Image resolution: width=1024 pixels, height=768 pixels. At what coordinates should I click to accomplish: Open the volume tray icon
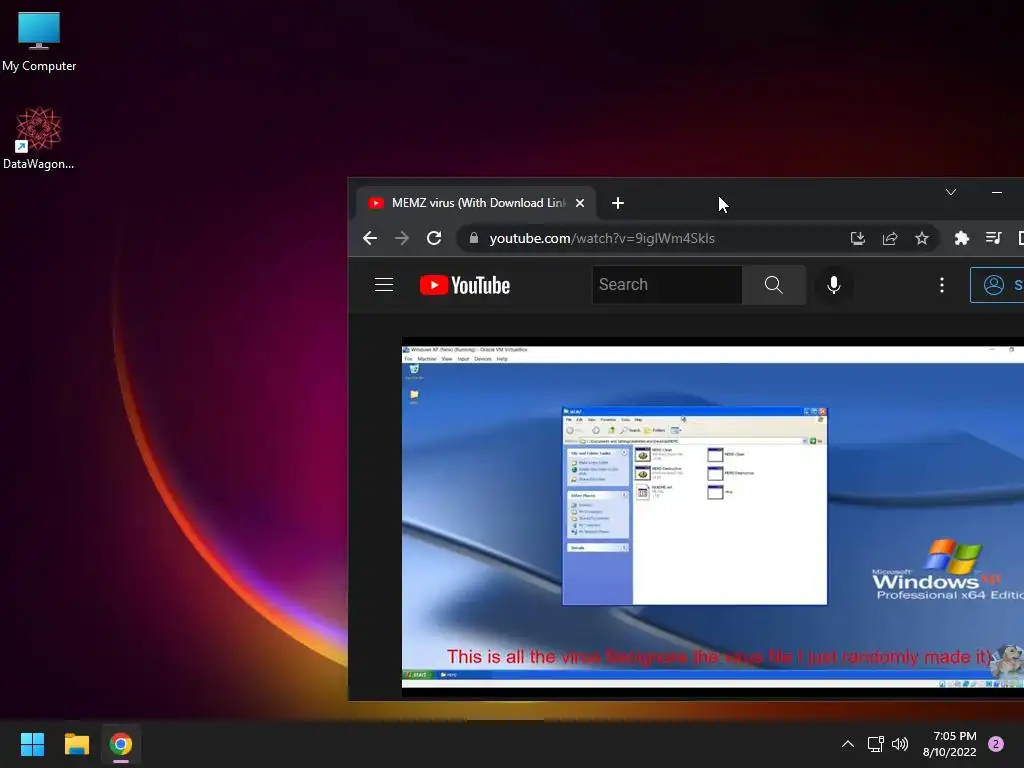[x=900, y=744]
